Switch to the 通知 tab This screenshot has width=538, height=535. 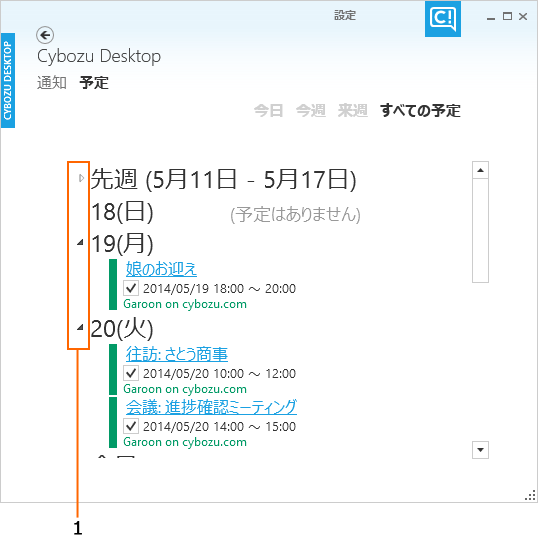(x=52, y=83)
